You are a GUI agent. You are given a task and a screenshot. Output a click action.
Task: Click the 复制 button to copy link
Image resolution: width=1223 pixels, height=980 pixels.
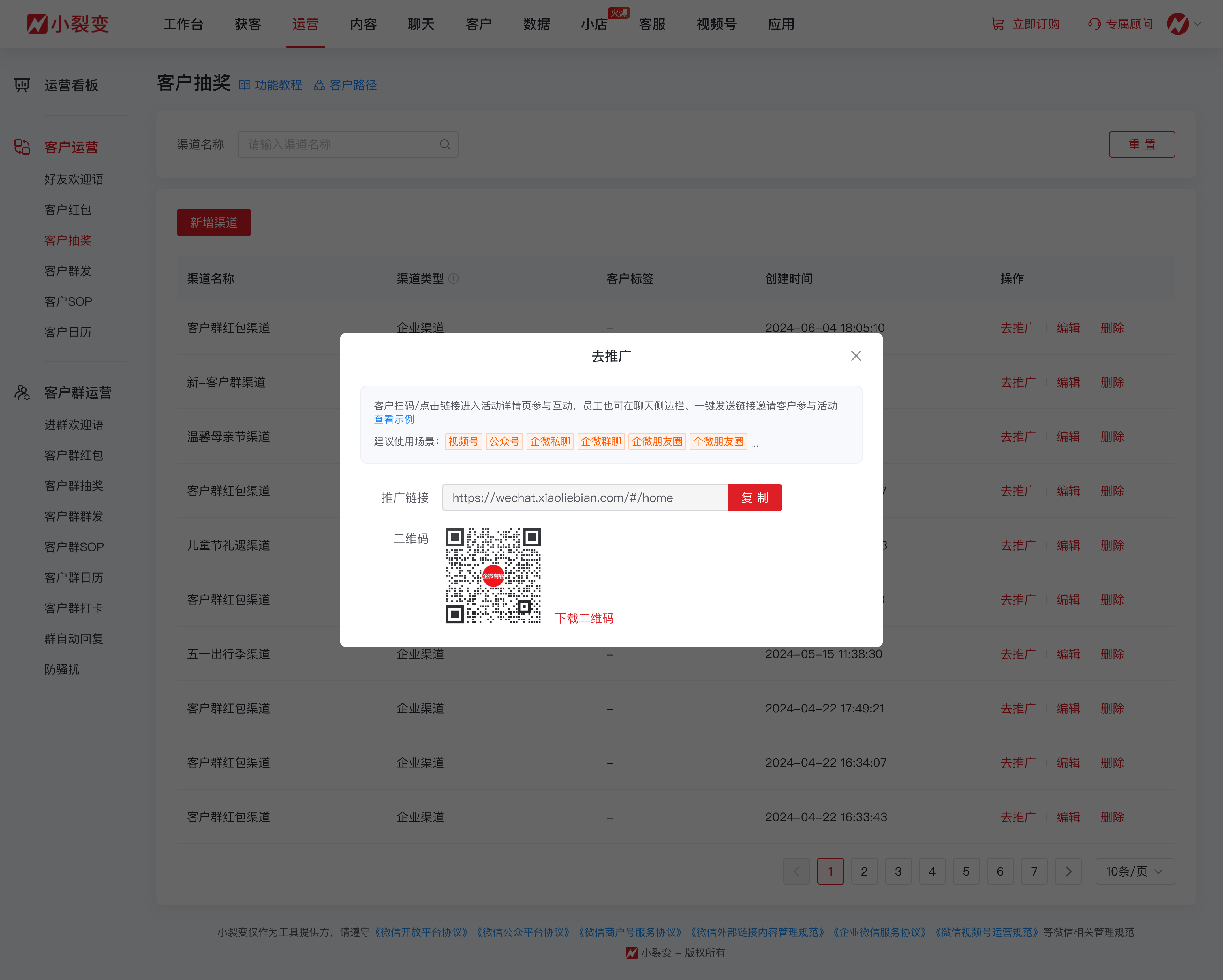tap(754, 497)
